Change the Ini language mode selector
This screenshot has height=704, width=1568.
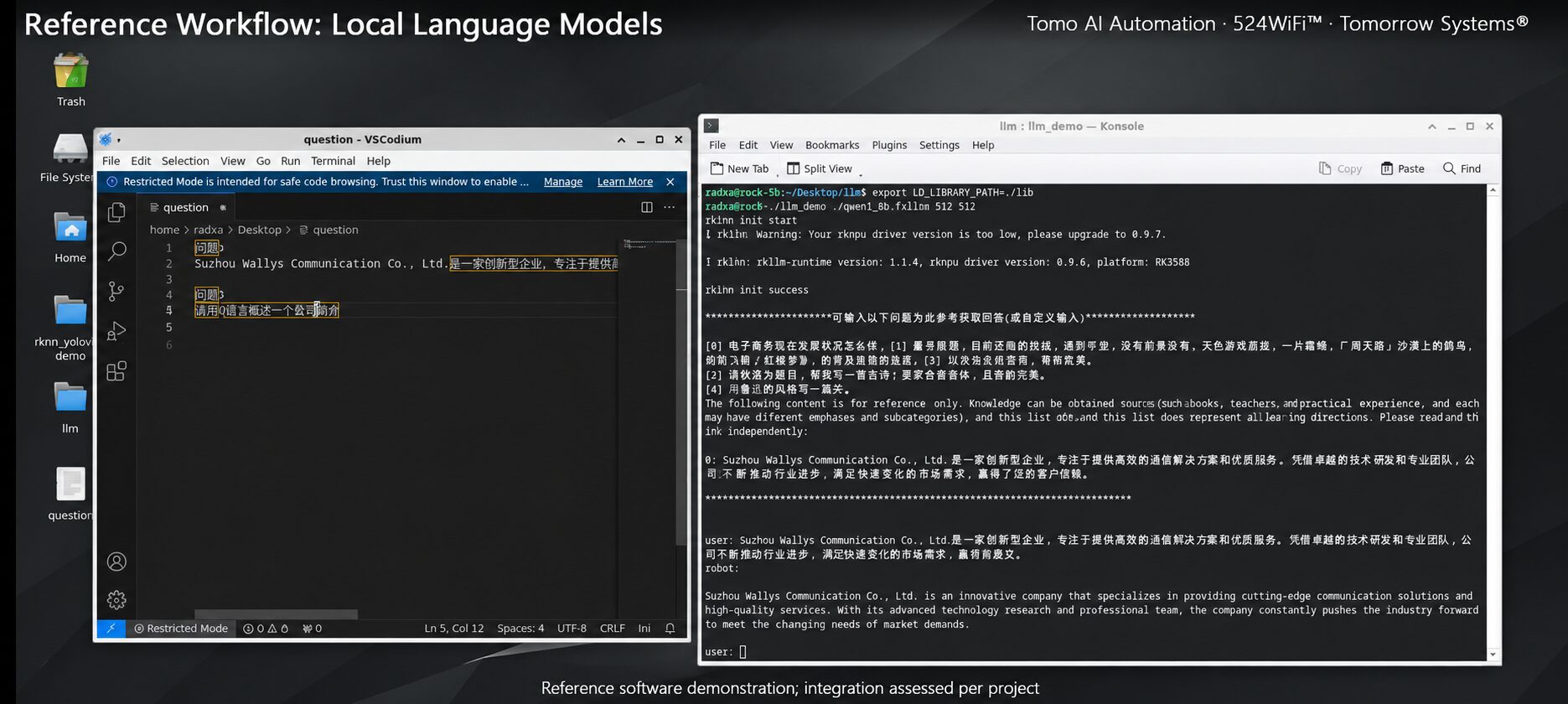click(x=644, y=629)
